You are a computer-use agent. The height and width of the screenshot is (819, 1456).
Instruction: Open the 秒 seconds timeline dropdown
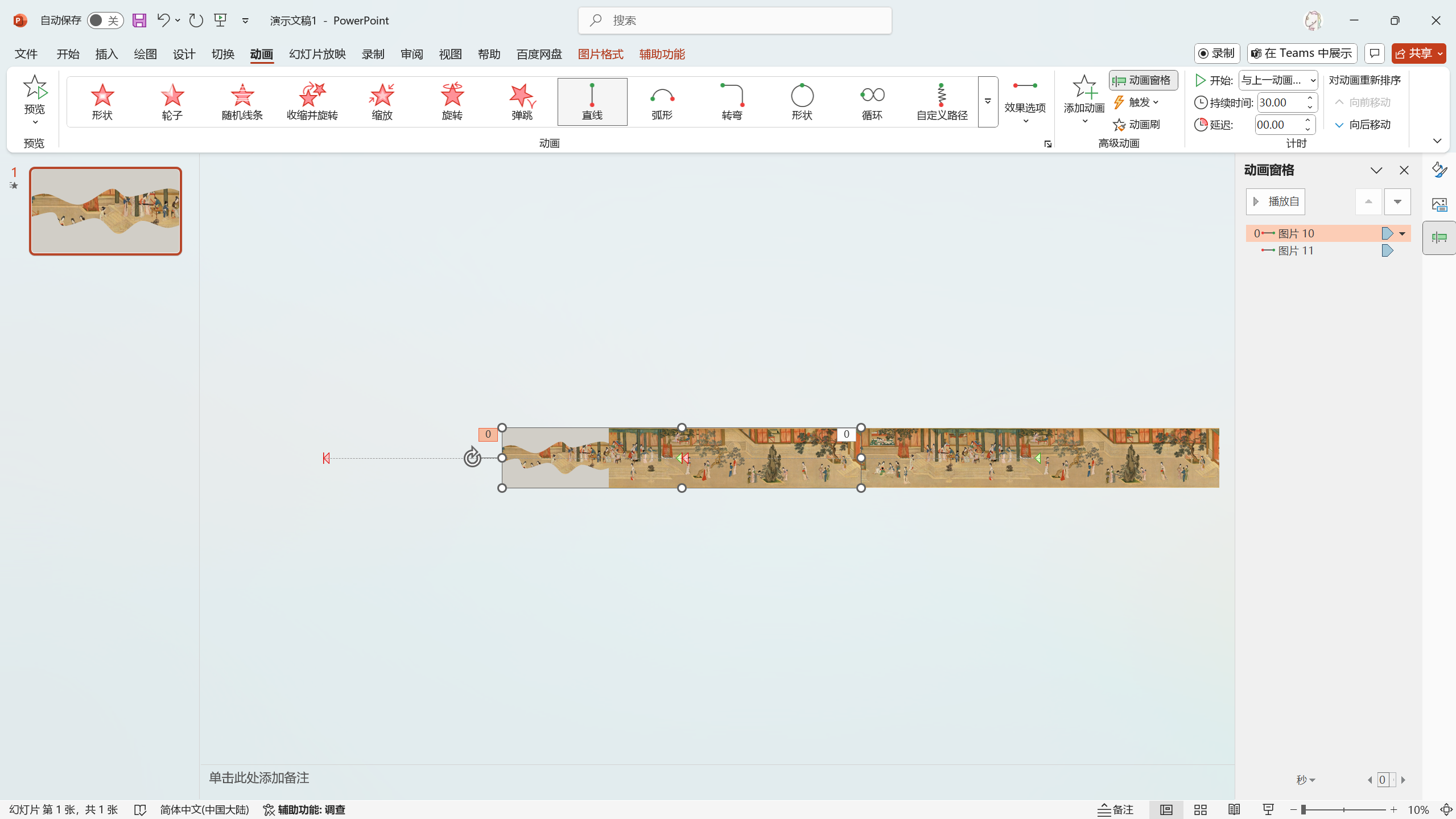(1306, 780)
